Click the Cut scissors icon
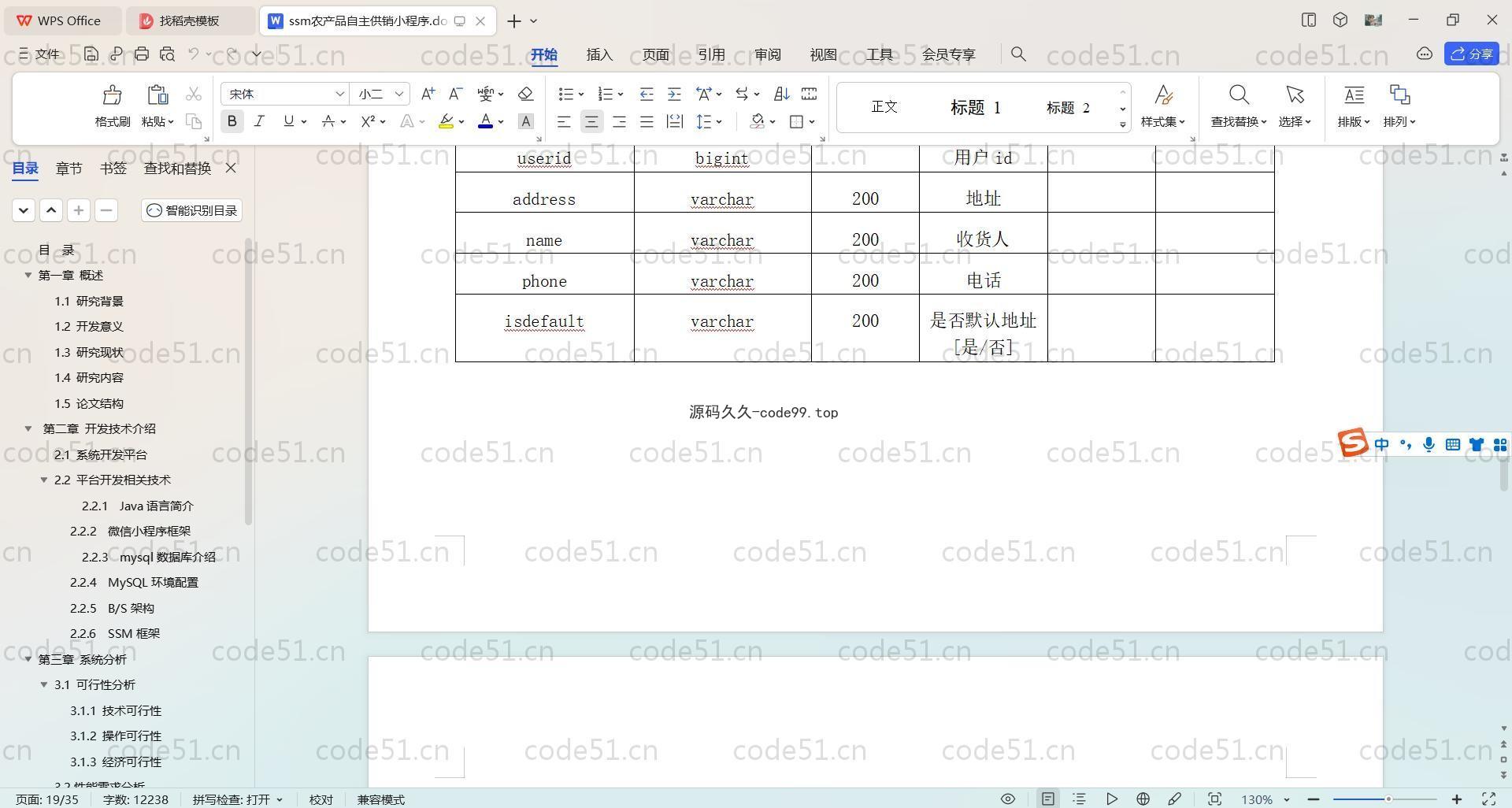 (194, 95)
